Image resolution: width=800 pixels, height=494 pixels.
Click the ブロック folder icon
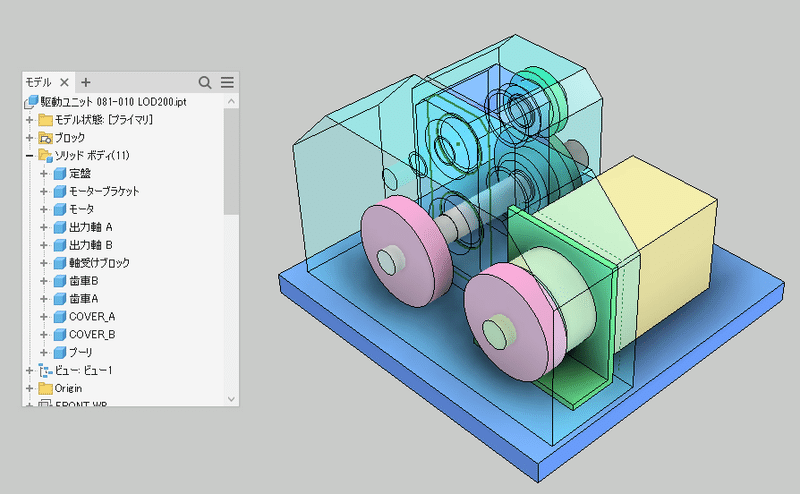(45, 138)
